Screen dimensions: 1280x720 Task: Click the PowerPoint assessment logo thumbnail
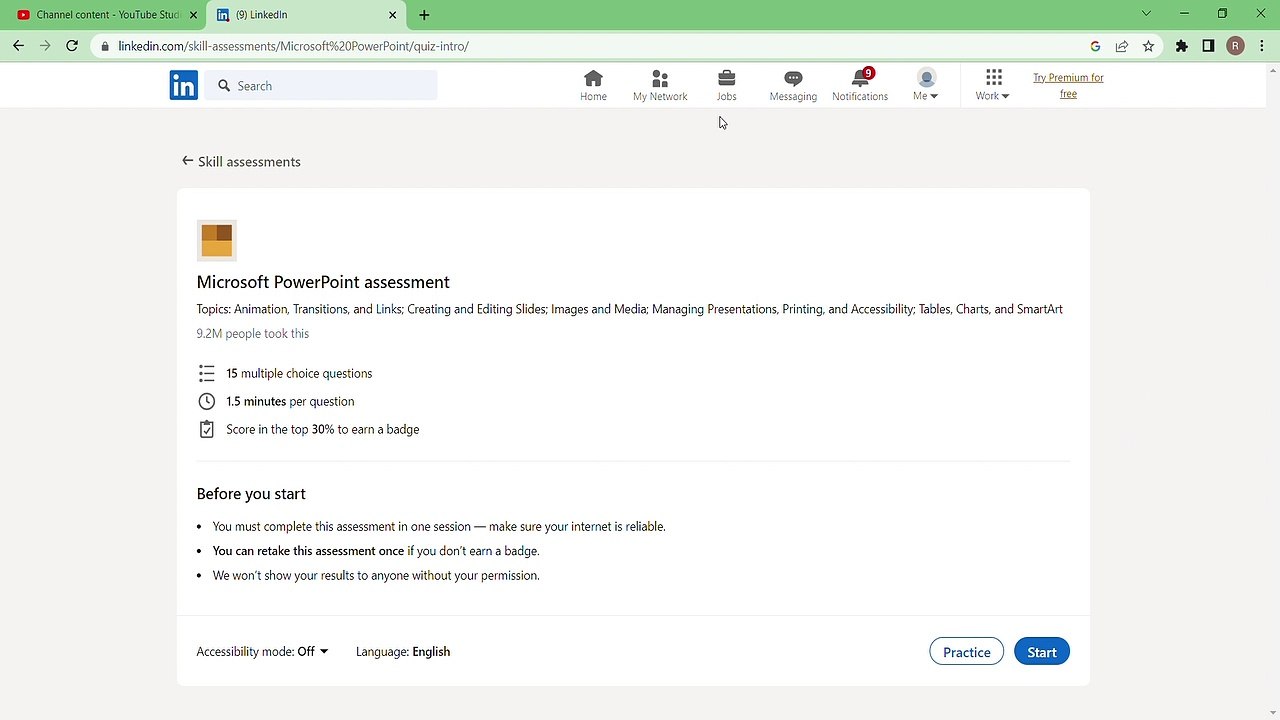pyautogui.click(x=217, y=240)
